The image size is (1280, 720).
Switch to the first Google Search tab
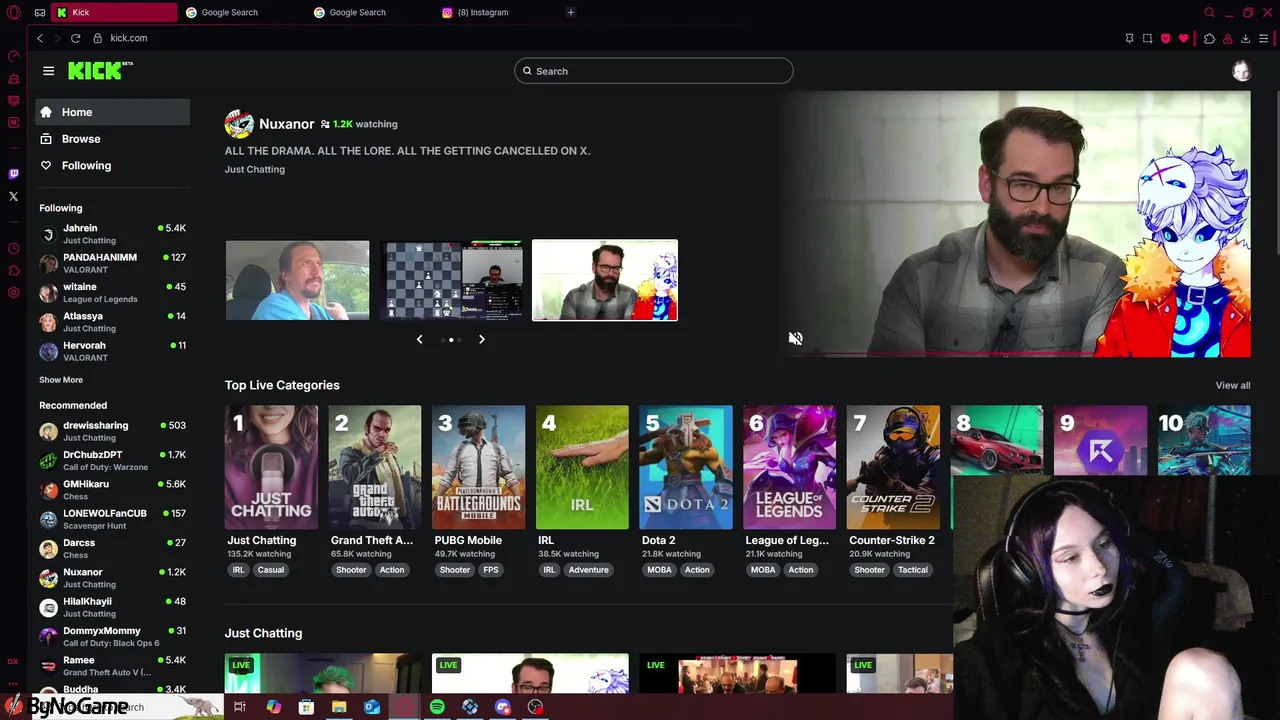tap(242, 12)
